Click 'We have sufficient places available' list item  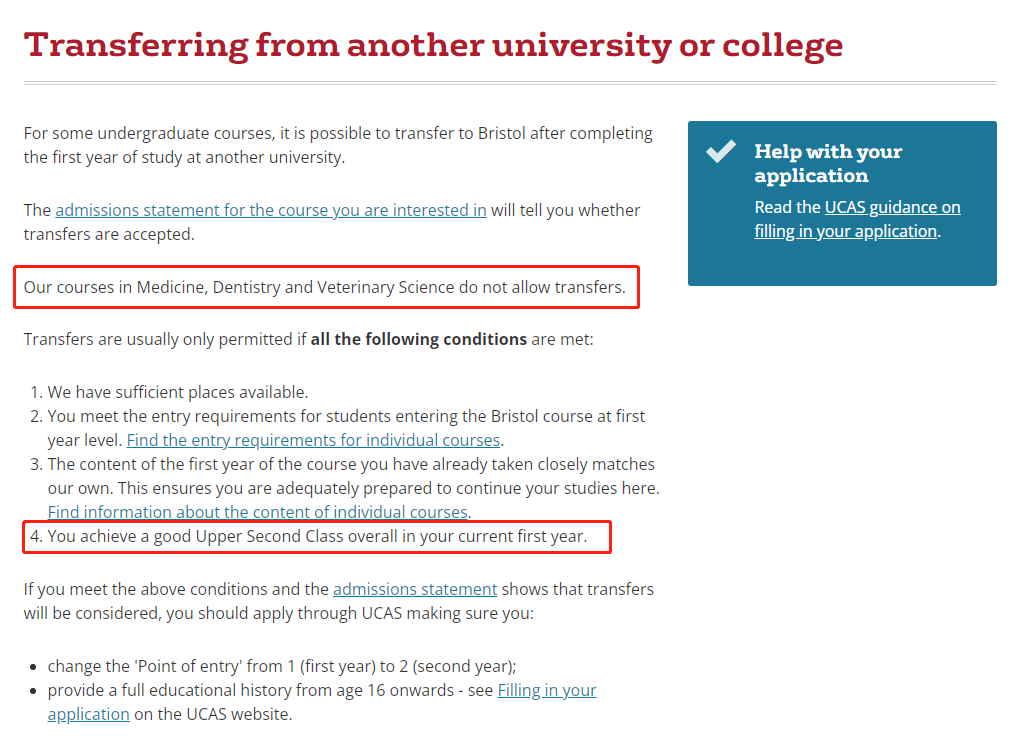(178, 392)
